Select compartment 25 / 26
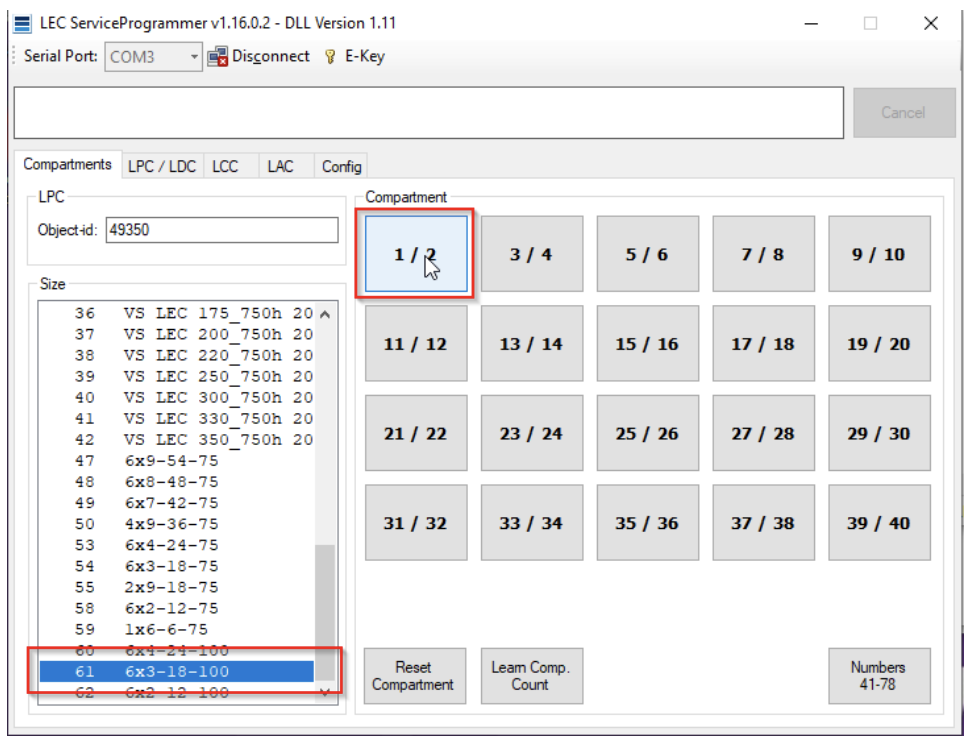 click(x=646, y=434)
